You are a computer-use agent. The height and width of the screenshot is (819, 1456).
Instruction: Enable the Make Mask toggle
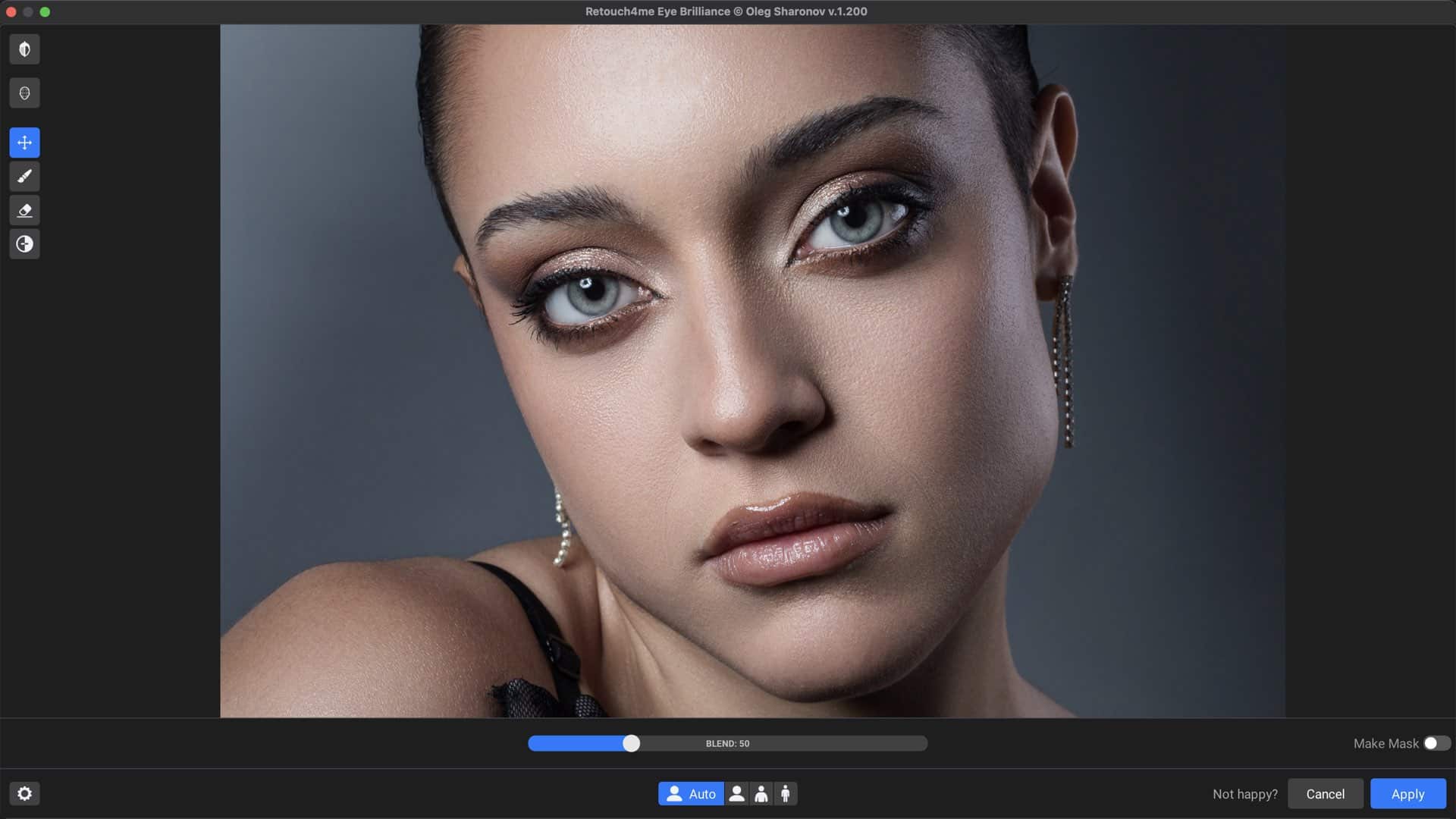click(1436, 743)
